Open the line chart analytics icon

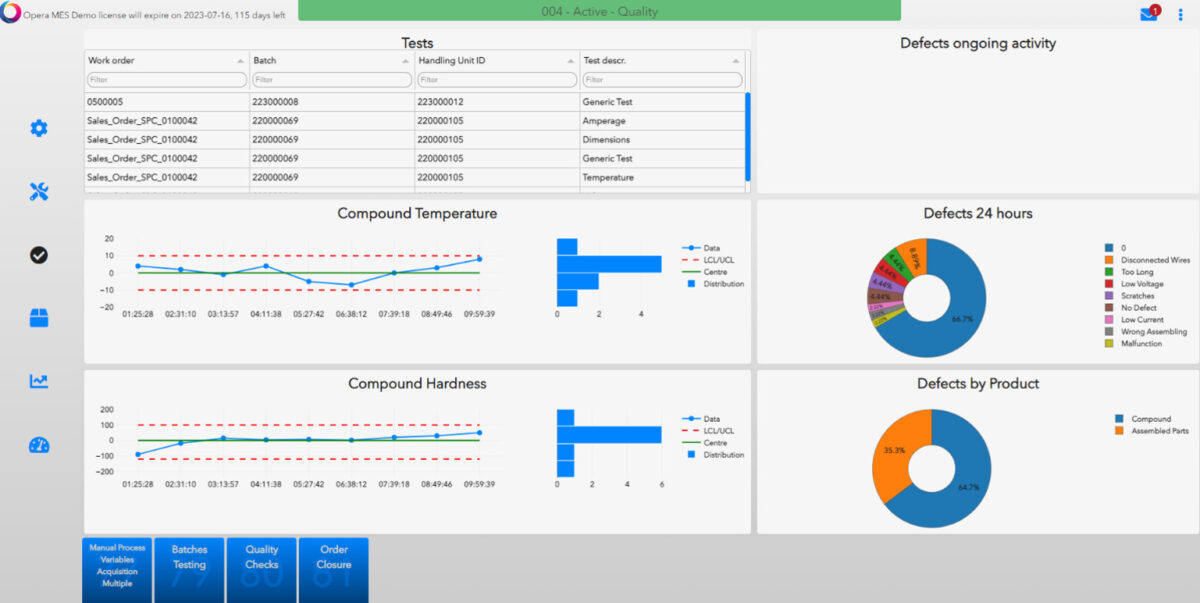pos(39,381)
